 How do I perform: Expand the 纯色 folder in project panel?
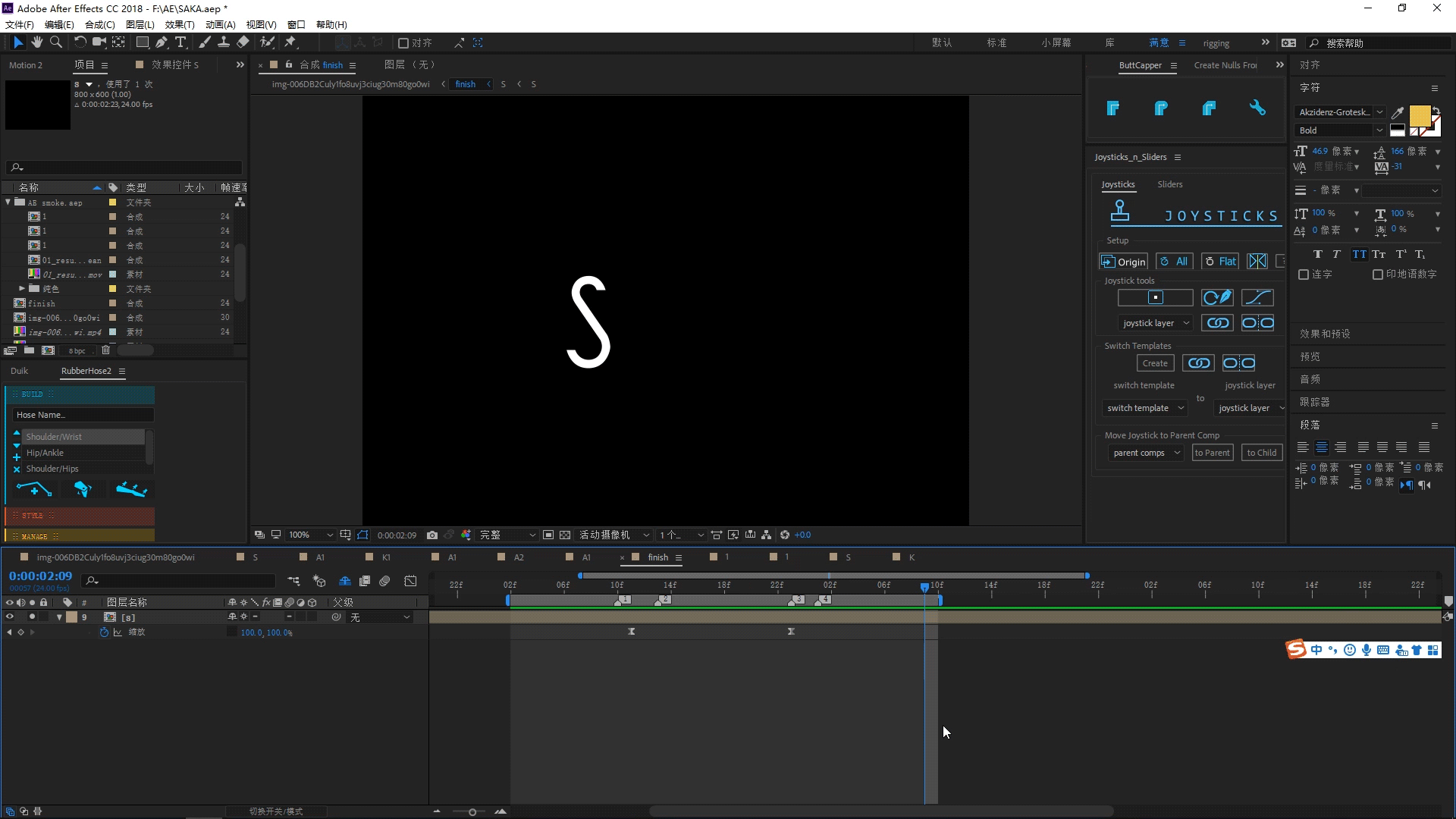click(22, 289)
